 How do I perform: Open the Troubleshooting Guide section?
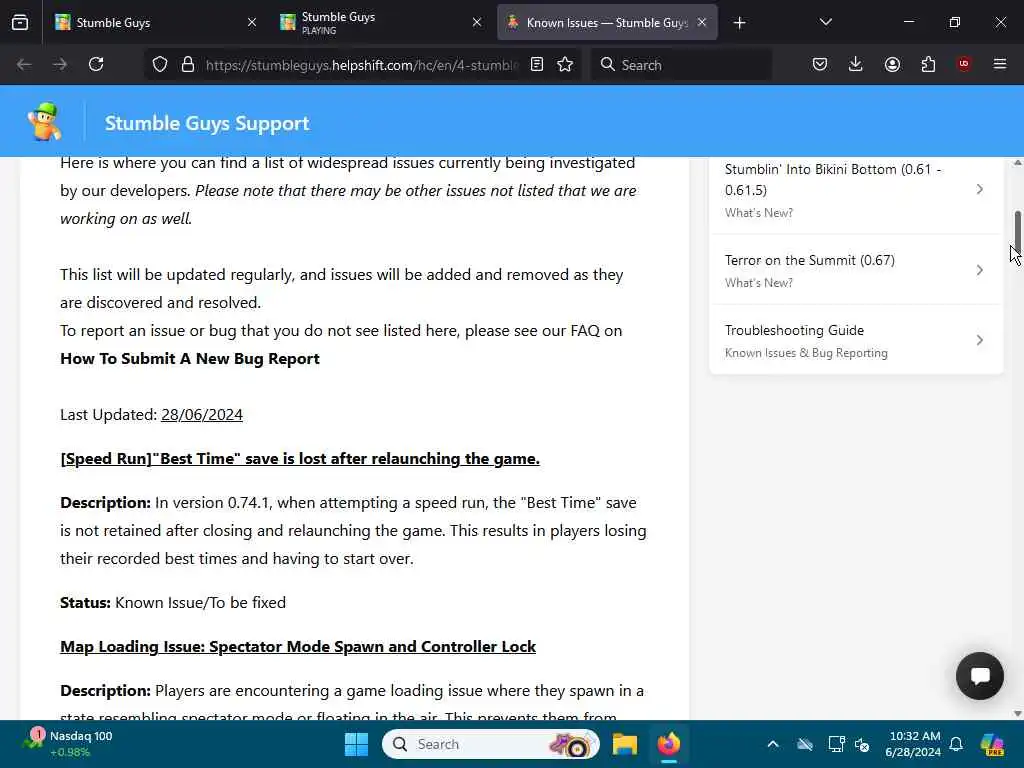(x=856, y=340)
